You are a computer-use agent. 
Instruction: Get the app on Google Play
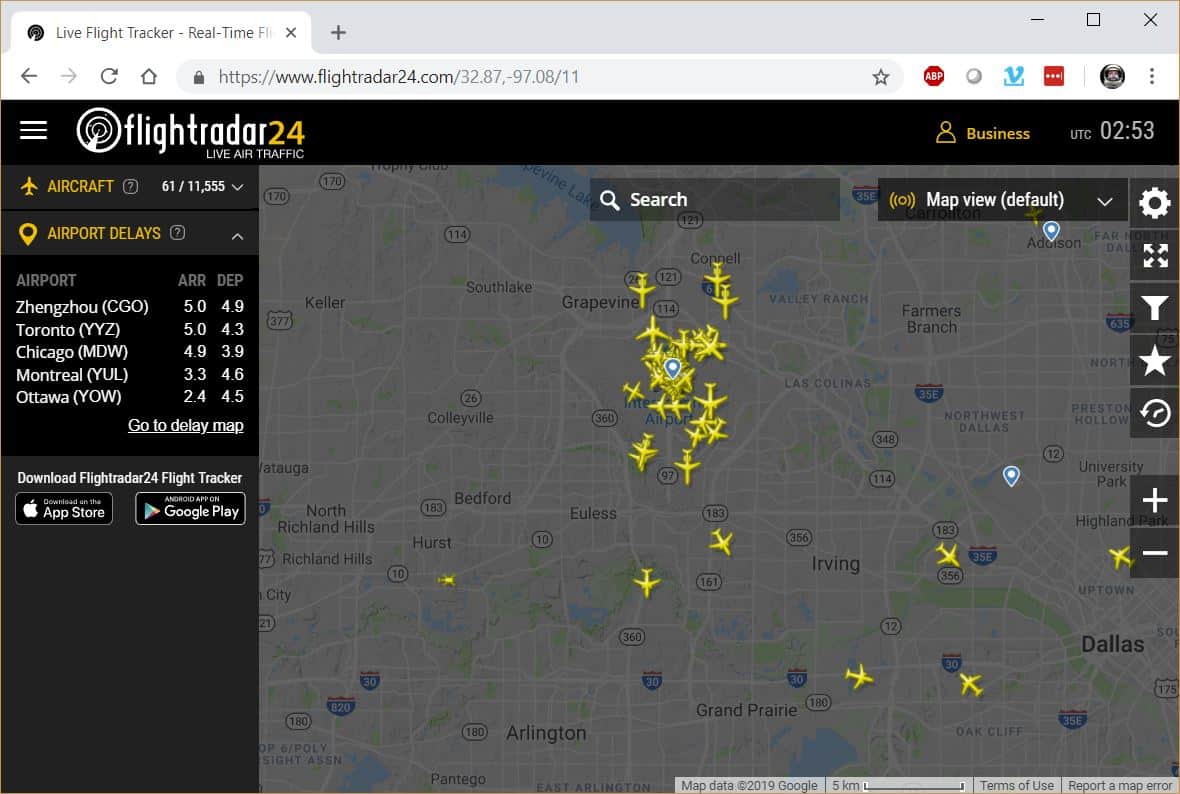[x=190, y=509]
